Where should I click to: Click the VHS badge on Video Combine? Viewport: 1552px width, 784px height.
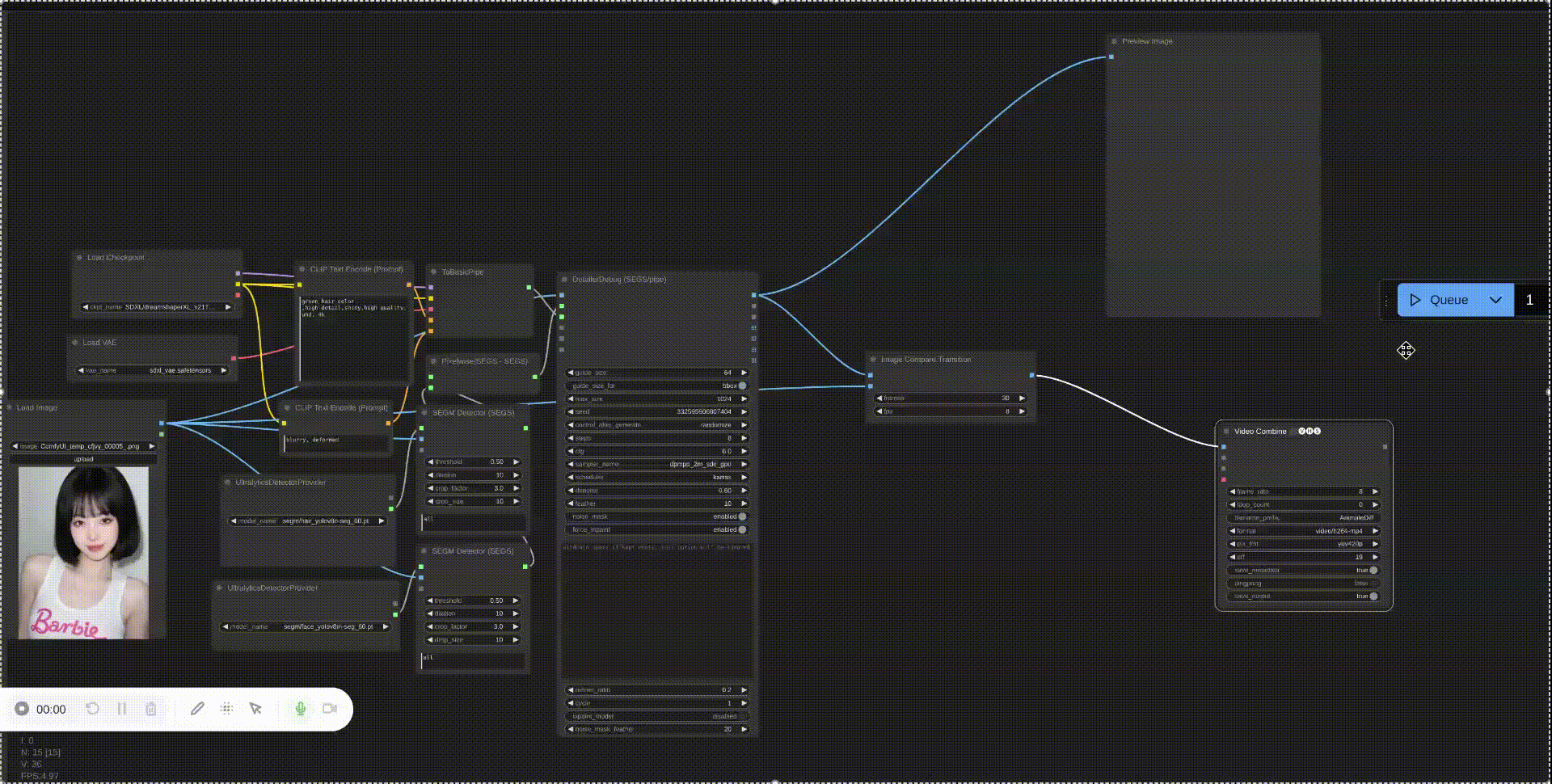pyautogui.click(x=1309, y=432)
